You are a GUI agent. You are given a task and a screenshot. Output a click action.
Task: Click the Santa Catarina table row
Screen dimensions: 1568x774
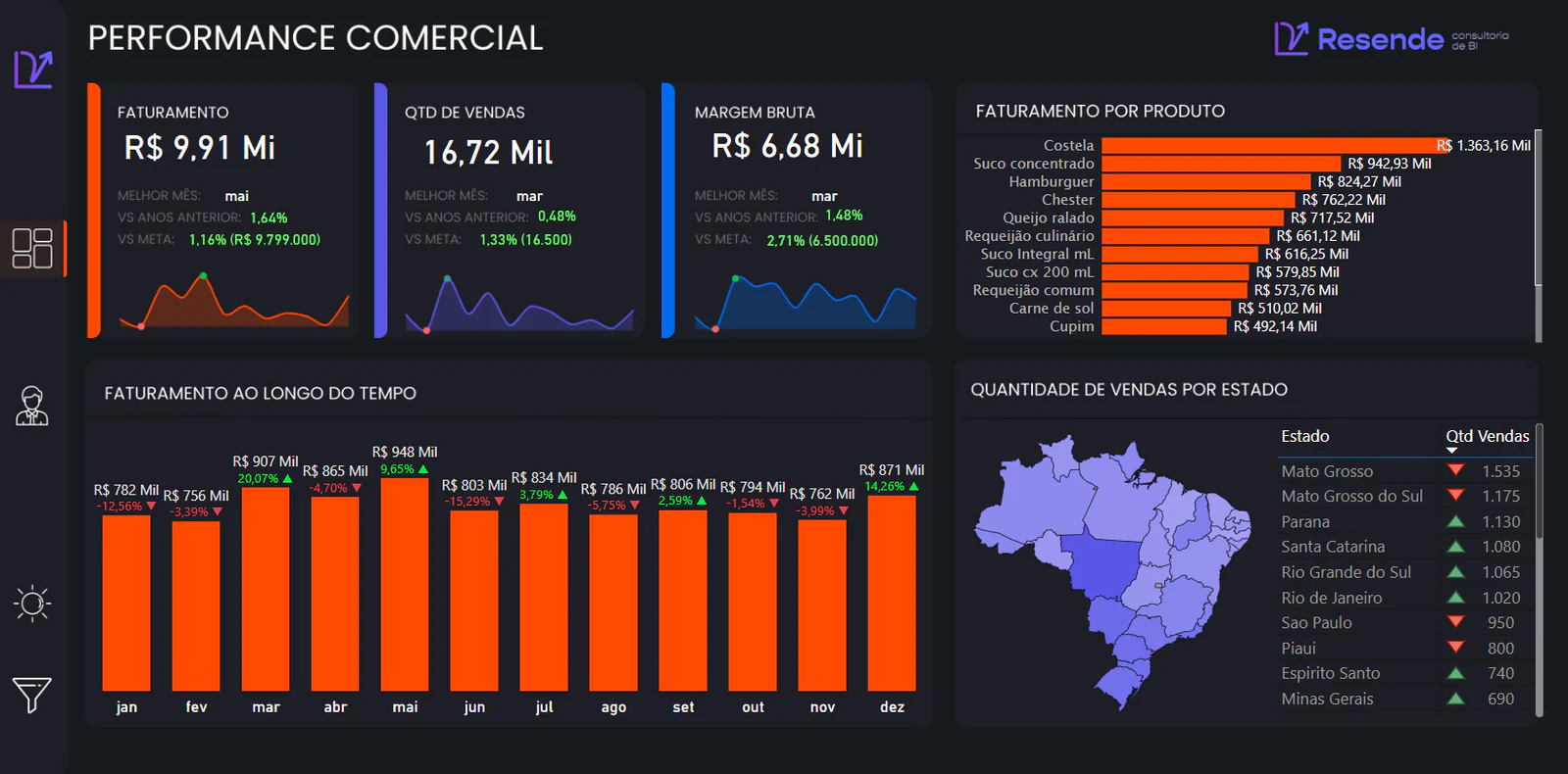pos(1405,547)
